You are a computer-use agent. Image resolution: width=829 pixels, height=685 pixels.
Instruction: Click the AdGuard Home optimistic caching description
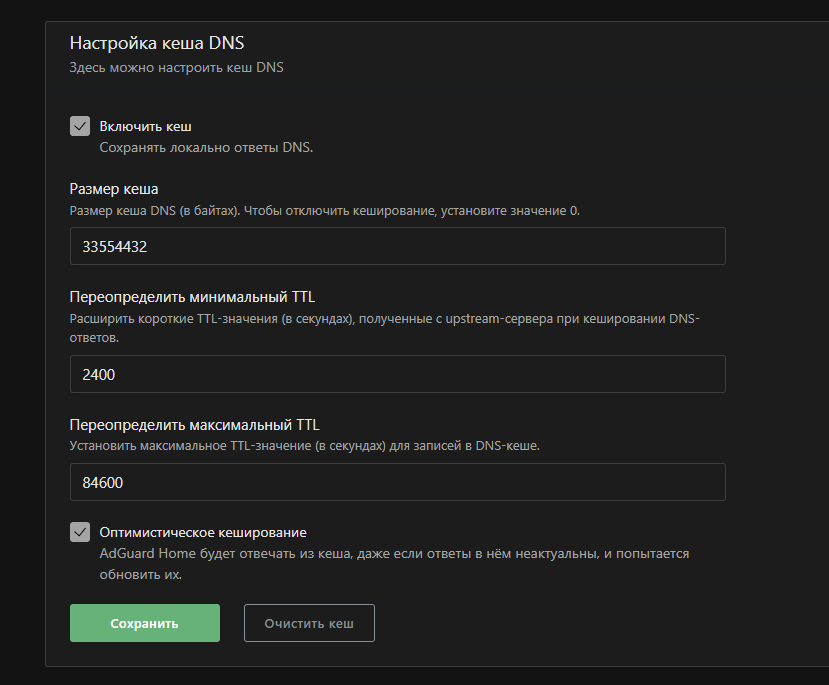[394, 554]
